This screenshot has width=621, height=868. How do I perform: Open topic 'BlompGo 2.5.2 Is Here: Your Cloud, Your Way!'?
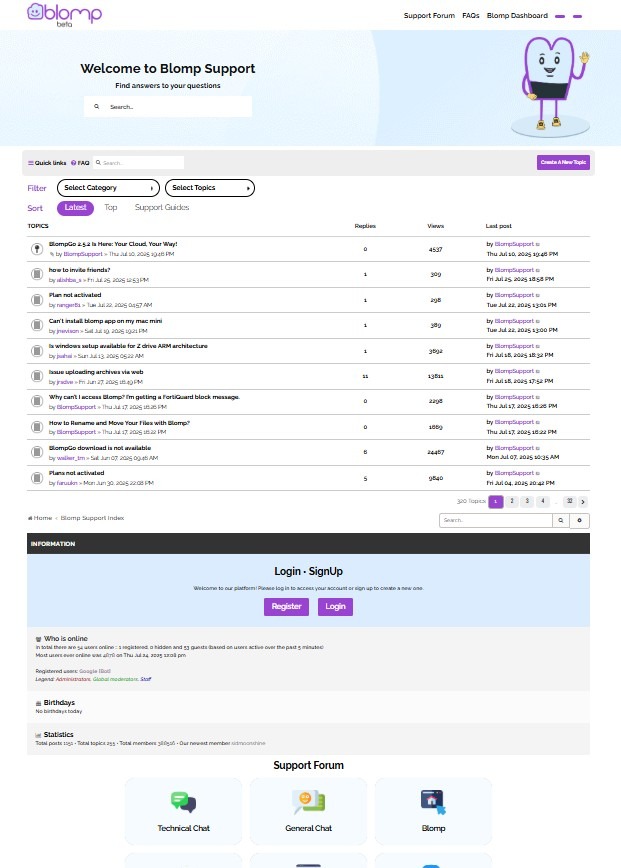pos(113,244)
